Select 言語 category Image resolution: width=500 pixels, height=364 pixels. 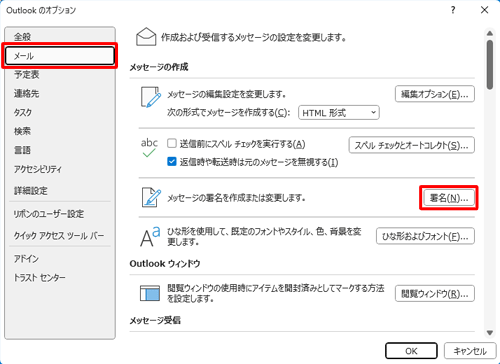(22, 150)
